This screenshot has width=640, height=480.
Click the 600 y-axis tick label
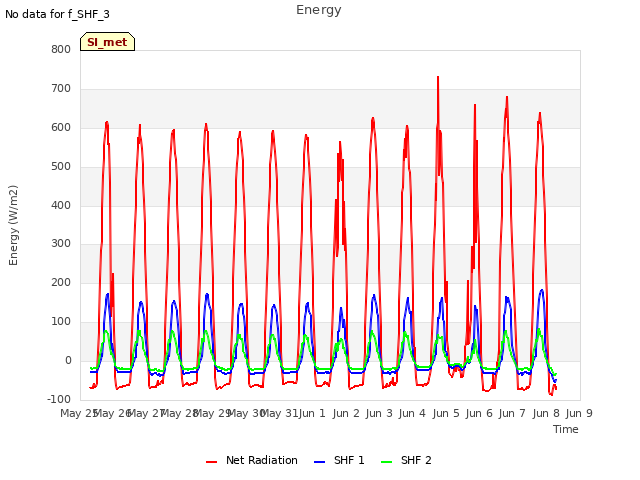point(61,127)
